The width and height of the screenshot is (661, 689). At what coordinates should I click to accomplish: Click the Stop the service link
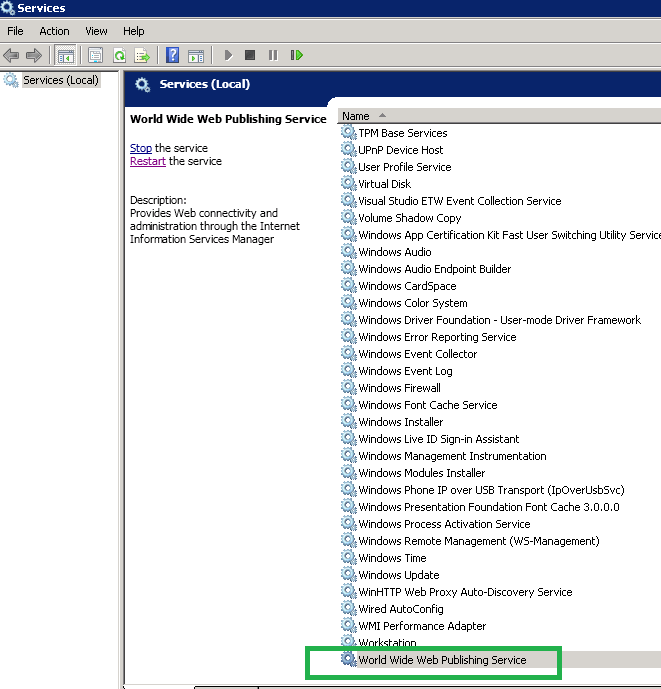[x=141, y=148]
